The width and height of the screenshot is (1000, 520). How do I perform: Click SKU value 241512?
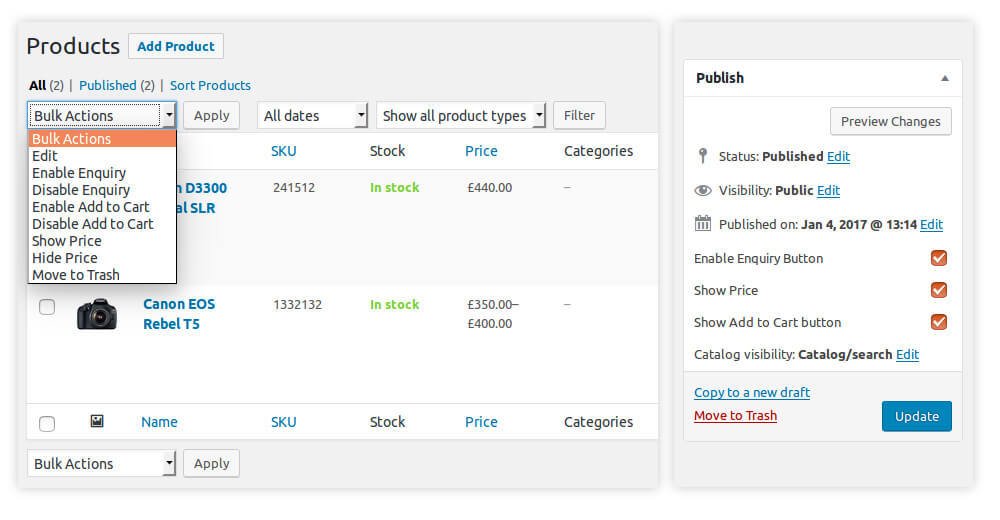coord(294,188)
